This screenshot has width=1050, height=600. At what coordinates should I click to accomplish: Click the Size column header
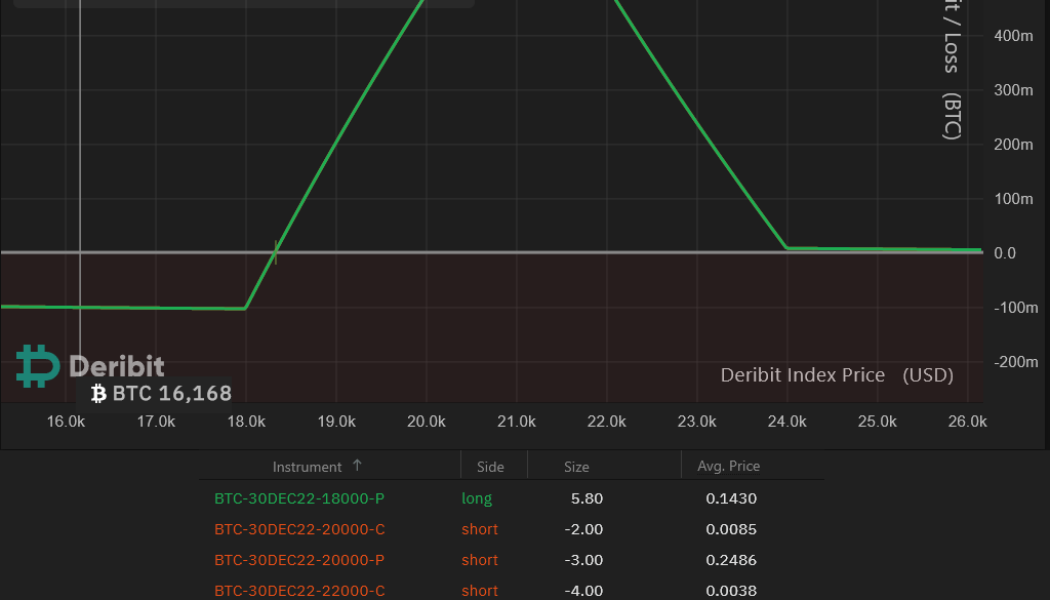(576, 467)
